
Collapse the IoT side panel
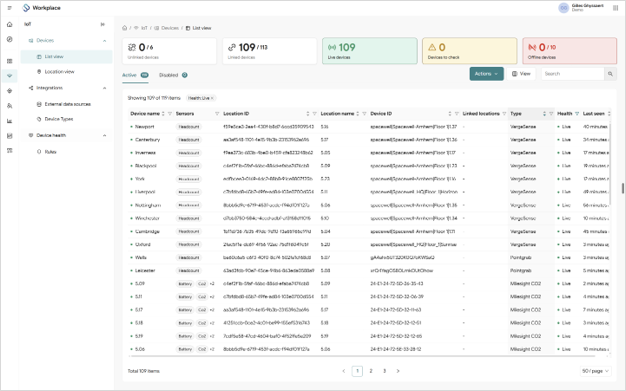(103, 24)
